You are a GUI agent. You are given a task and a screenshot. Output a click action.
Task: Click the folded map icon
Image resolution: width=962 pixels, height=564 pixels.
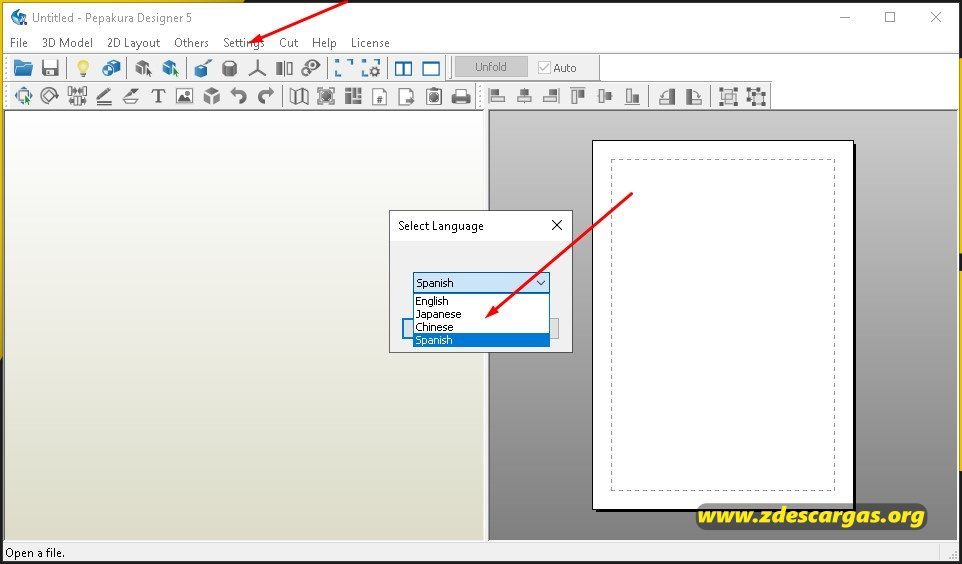(x=299, y=96)
